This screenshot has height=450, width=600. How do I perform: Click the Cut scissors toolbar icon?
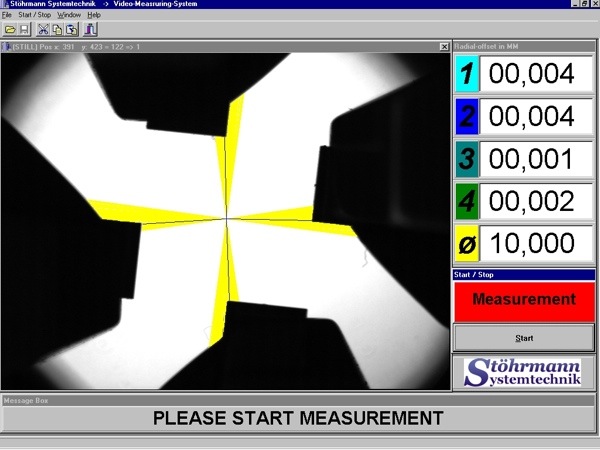(x=43, y=30)
